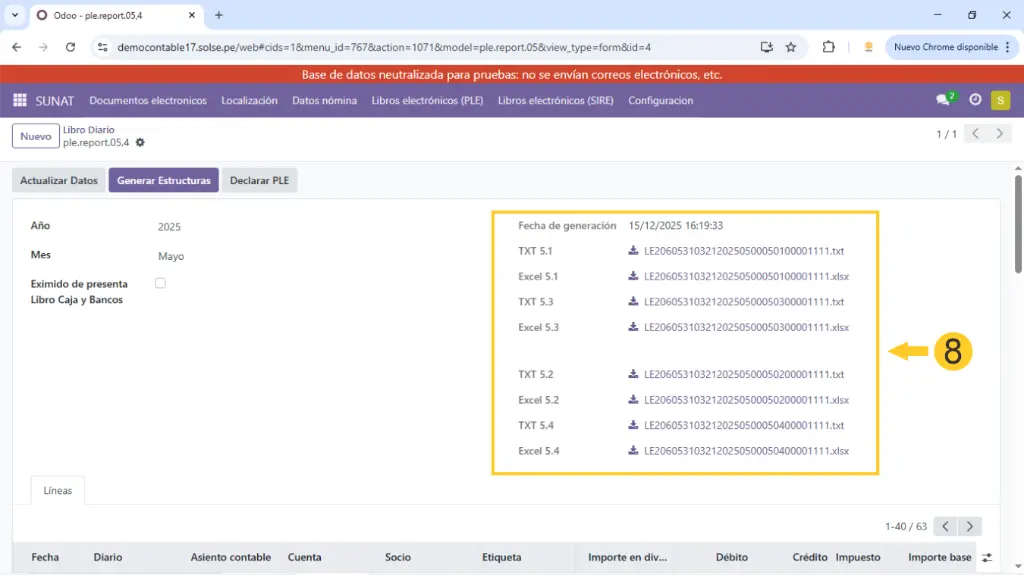1024x575 pixels.
Task: Click the gear icon beside ple.report.05,4
Action: click(x=140, y=143)
